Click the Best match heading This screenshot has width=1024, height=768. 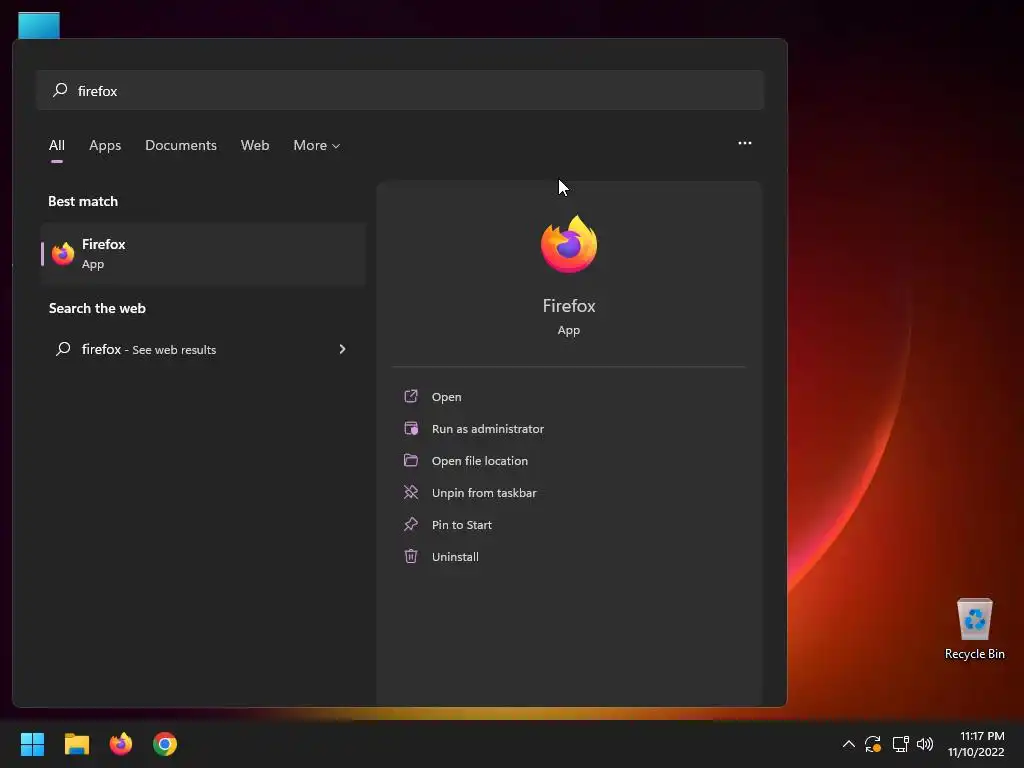[83, 201]
